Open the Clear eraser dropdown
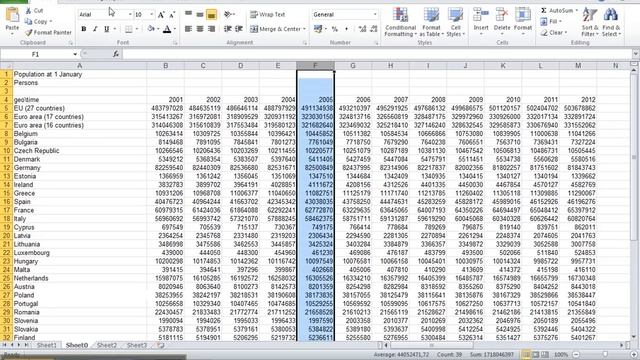This screenshot has height=360, width=640. point(553,32)
